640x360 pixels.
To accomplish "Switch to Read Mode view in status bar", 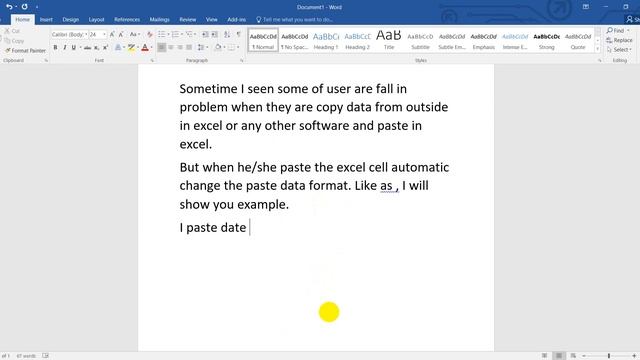I will click(544, 356).
